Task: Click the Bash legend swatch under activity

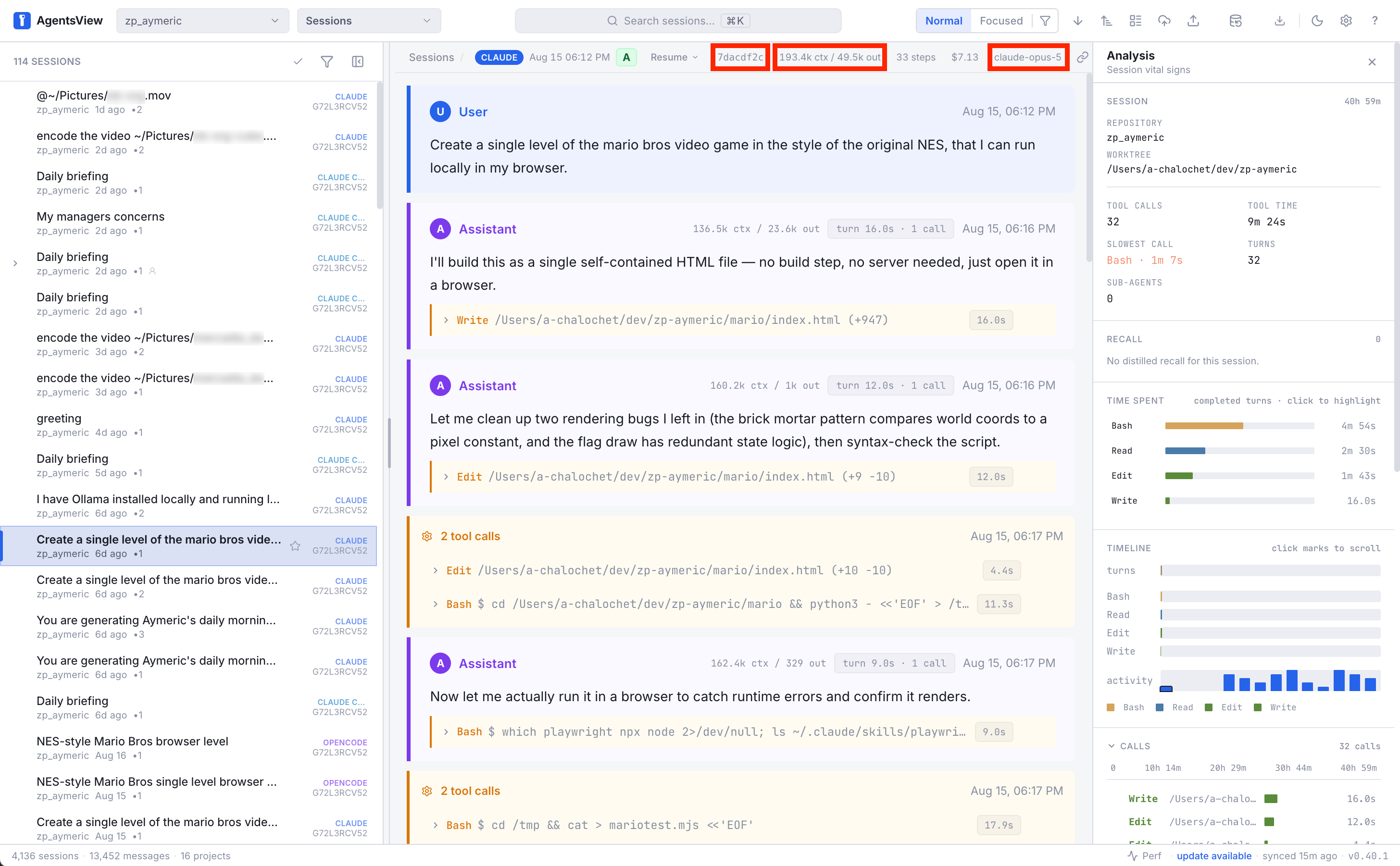Action: tap(1111, 707)
